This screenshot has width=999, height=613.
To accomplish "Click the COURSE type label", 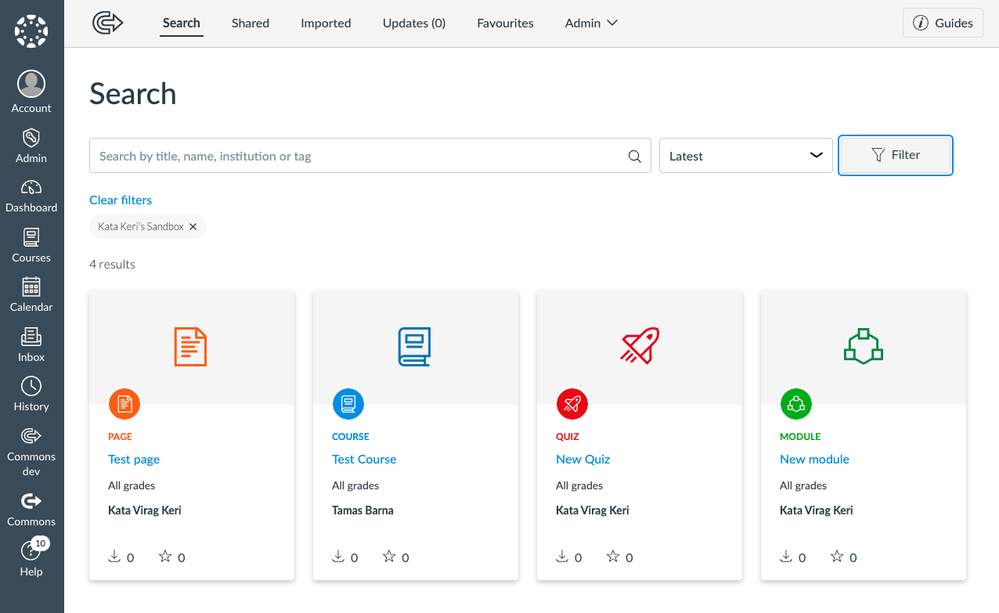I will [350, 436].
